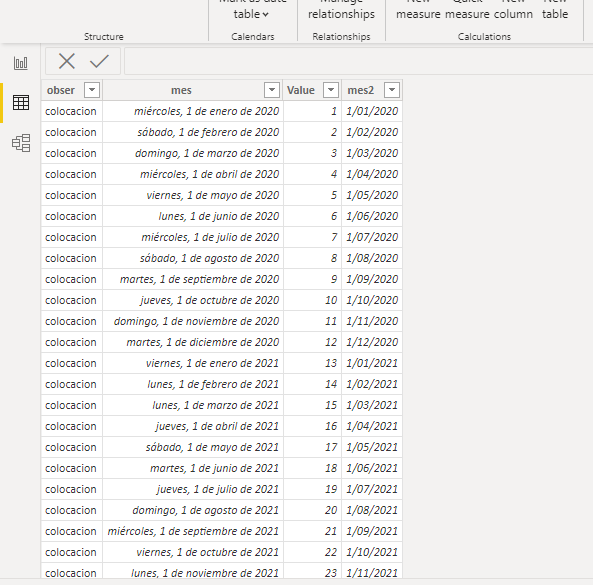The image size is (593, 585).
Task: Click colocacion cell in the Value 1 row
Action: [x=71, y=111]
